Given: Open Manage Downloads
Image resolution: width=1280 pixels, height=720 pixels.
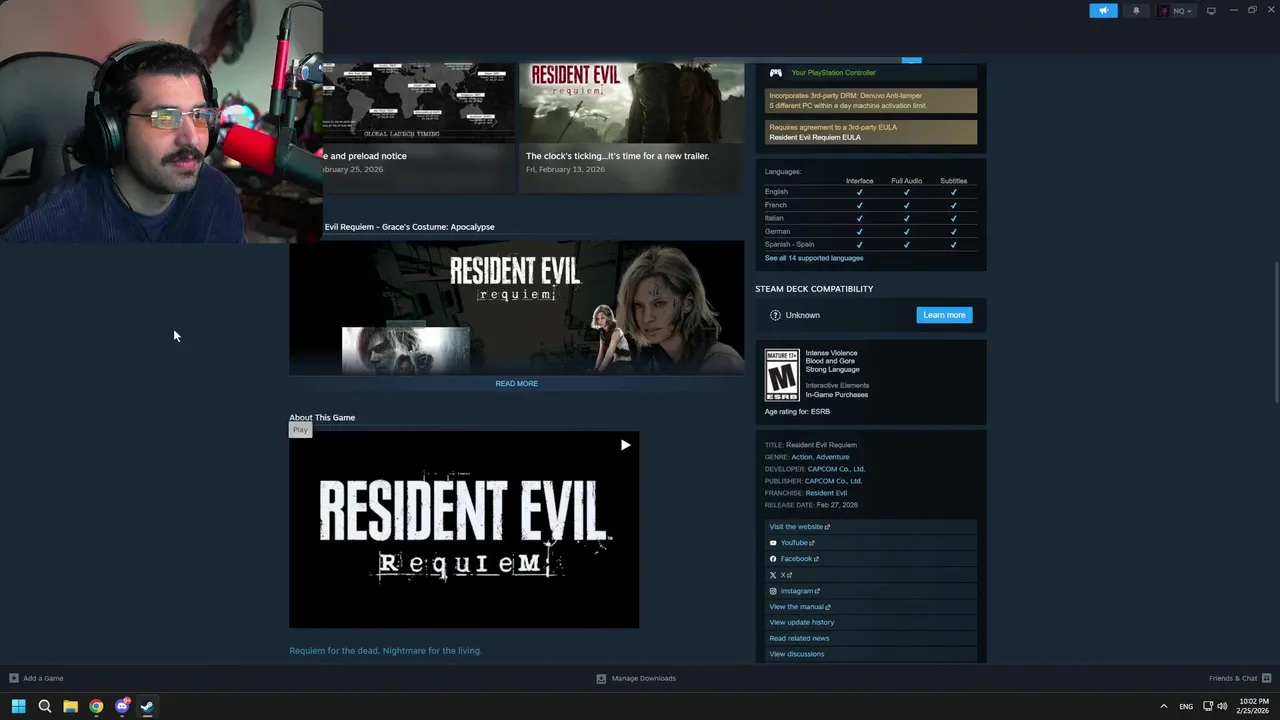Looking at the screenshot, I should (636, 678).
